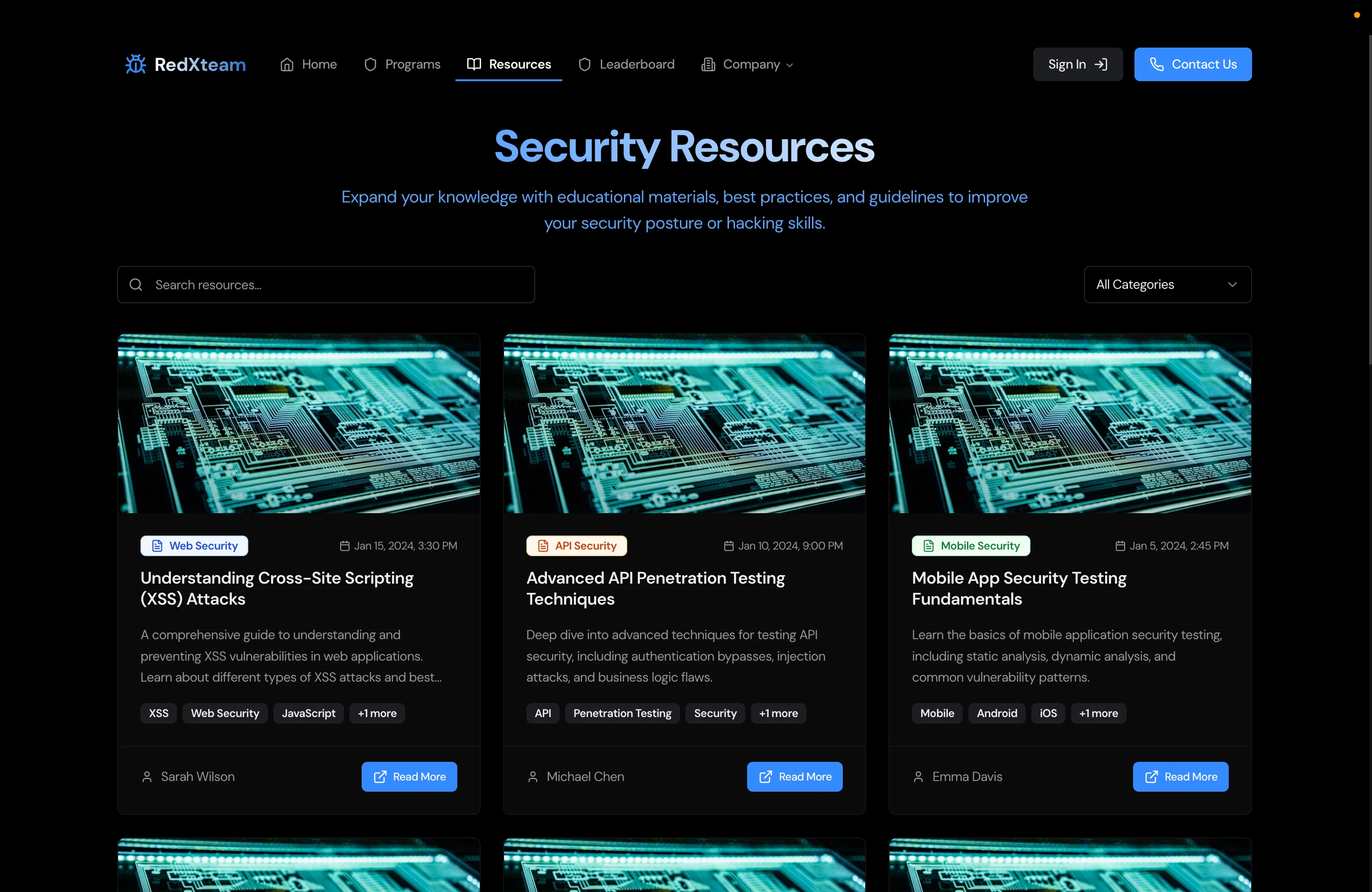Expand '+1 more' tags on the XSS article

[377, 713]
